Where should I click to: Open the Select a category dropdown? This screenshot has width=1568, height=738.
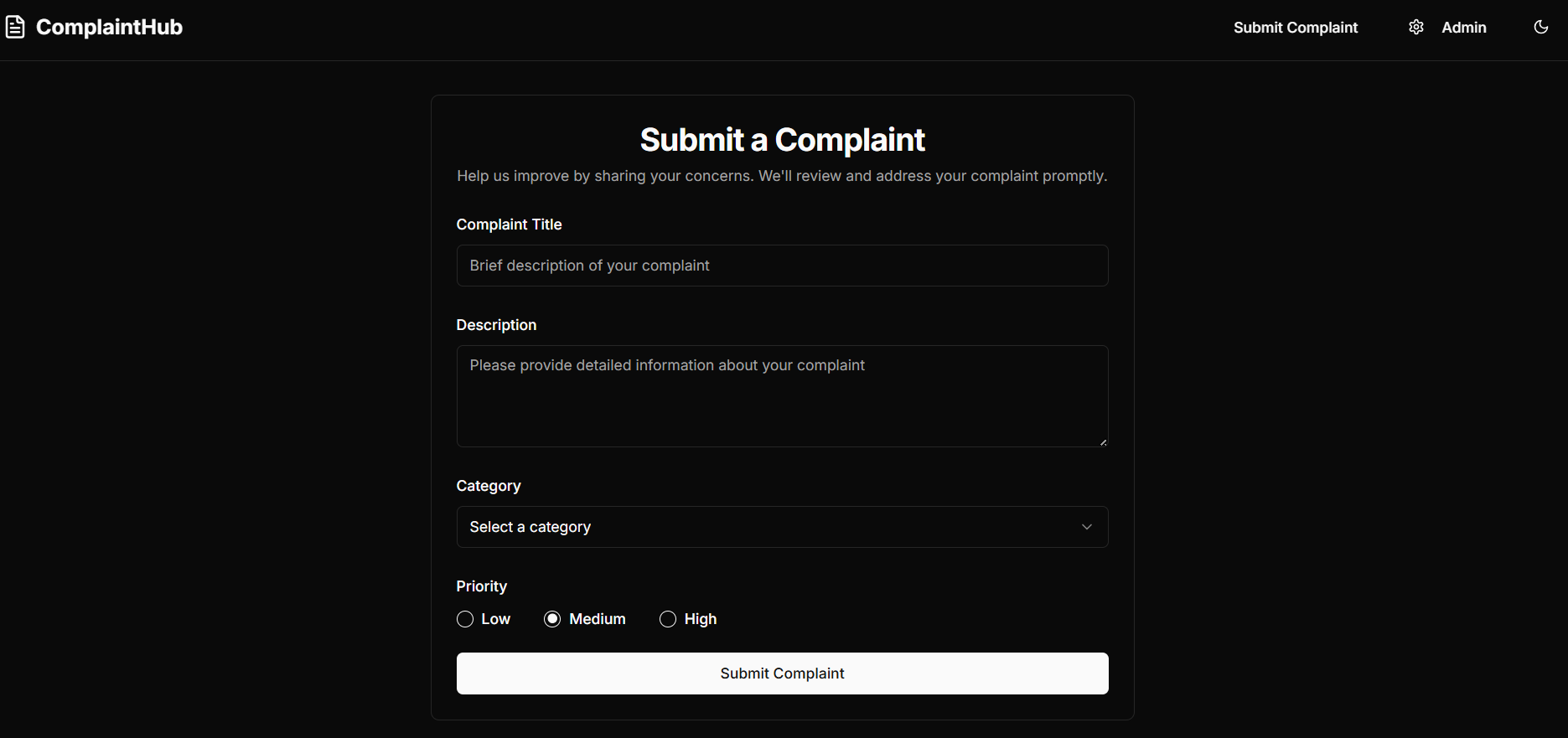pyautogui.click(x=781, y=527)
